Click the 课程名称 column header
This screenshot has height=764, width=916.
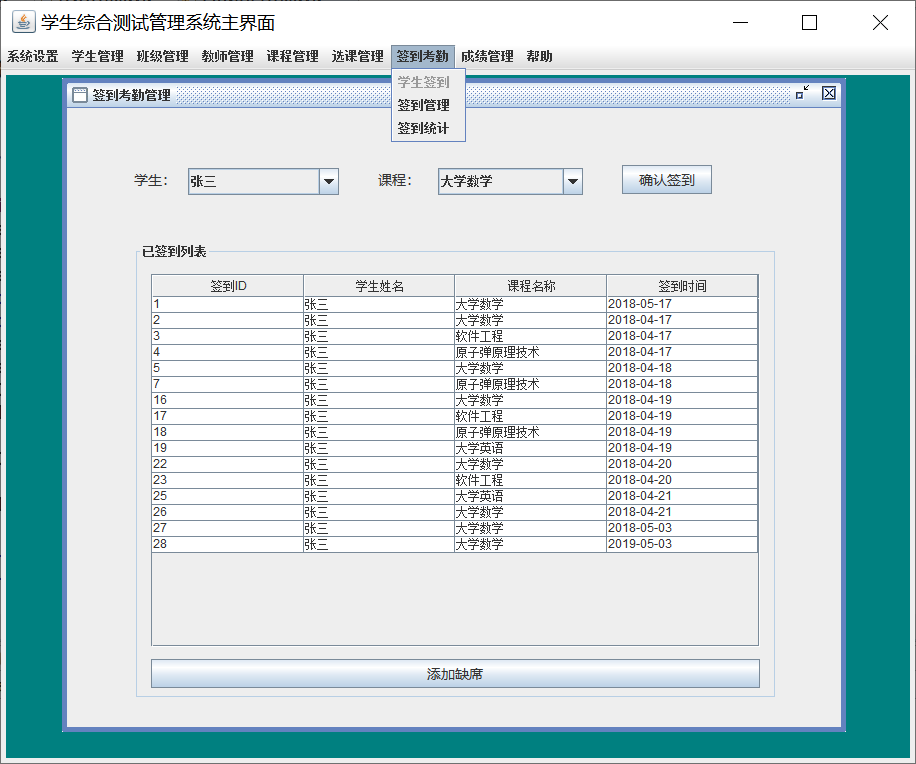[530, 286]
